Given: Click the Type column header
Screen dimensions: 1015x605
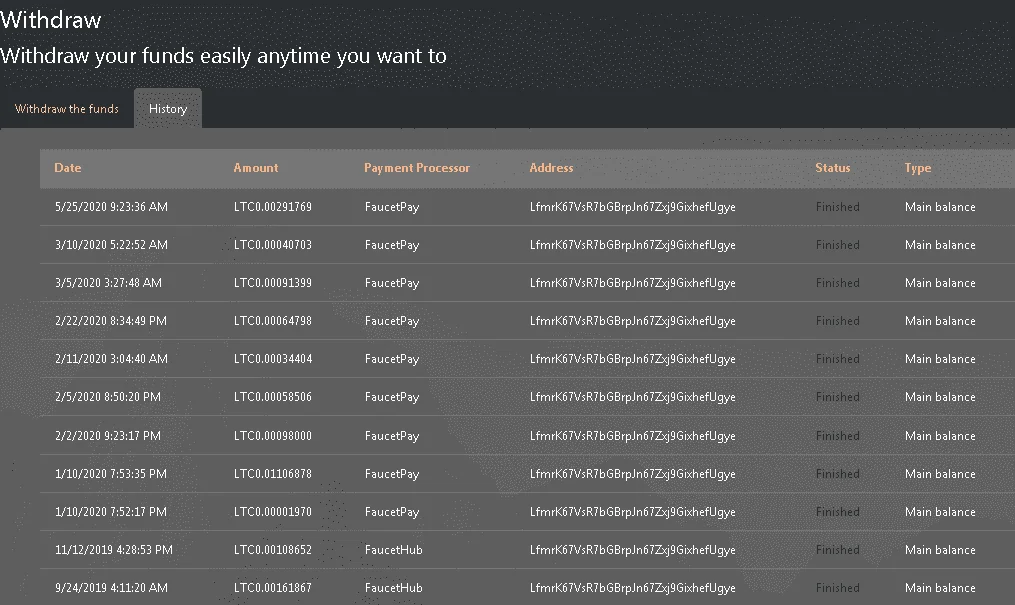Looking at the screenshot, I should 918,168.
